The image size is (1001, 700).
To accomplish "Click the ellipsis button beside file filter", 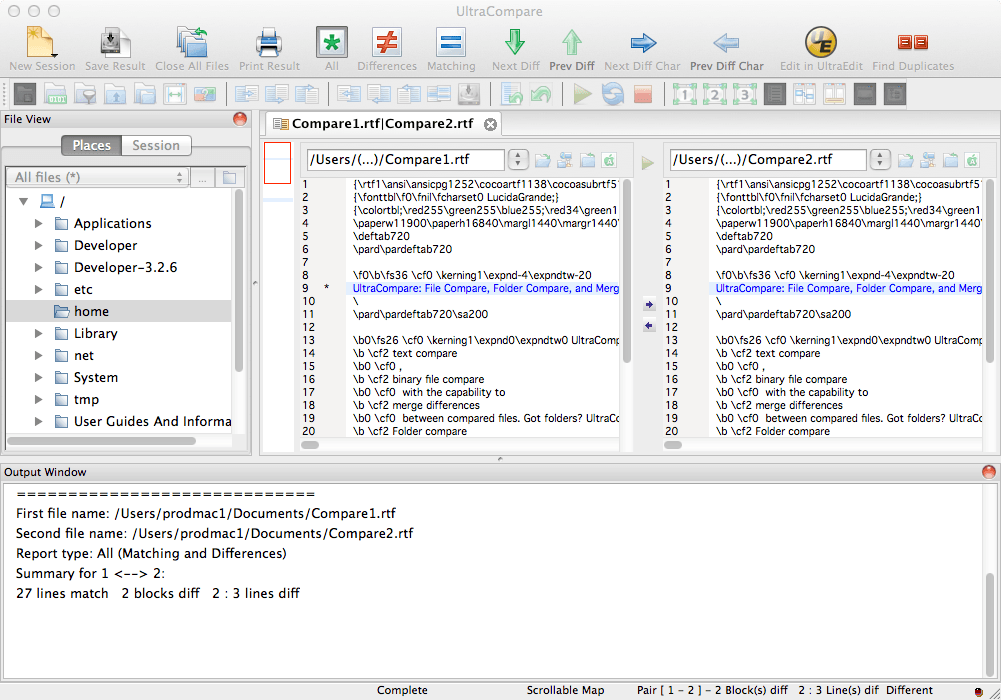I will click(202, 177).
